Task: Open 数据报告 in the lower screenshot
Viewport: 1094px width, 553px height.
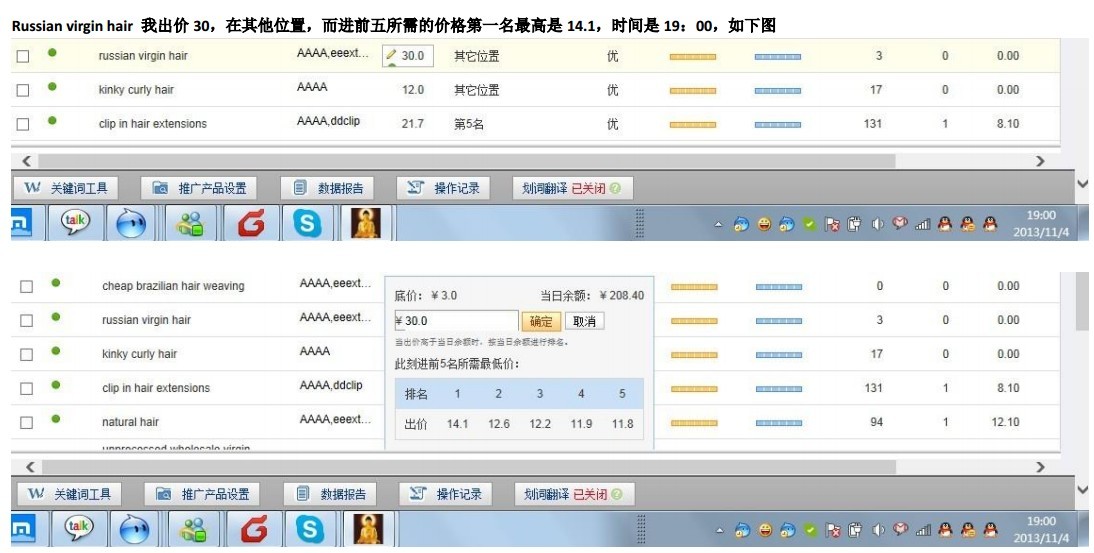Action: click(330, 494)
